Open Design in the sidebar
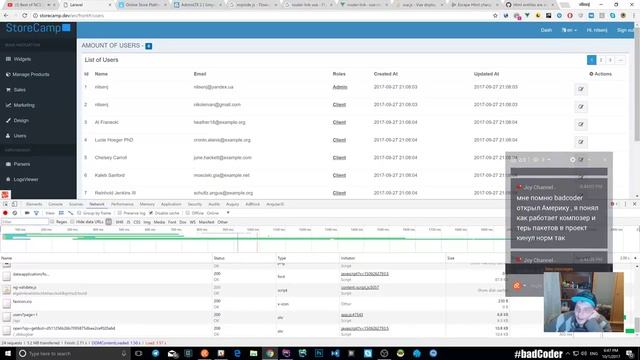This screenshot has width=640, height=360. [21, 120]
